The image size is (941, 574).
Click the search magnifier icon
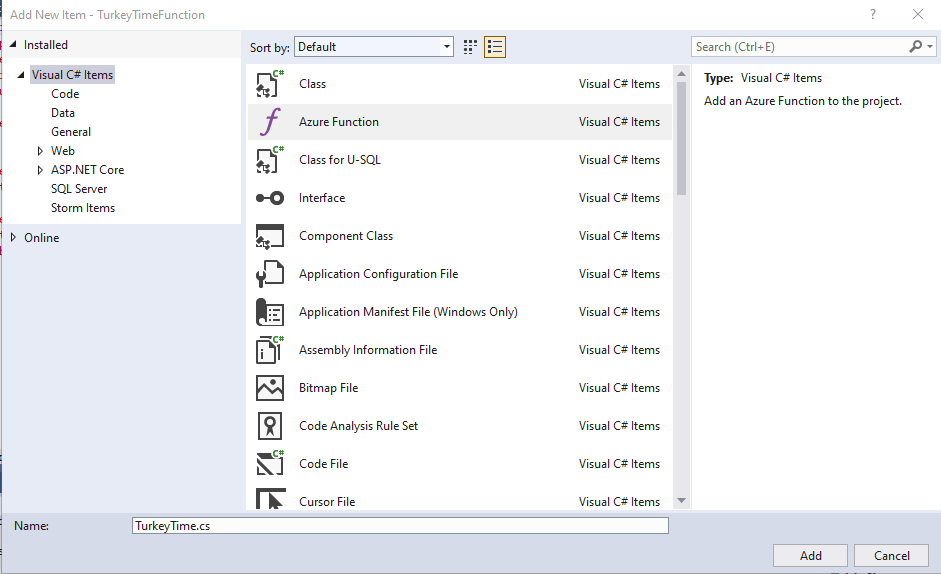click(915, 46)
